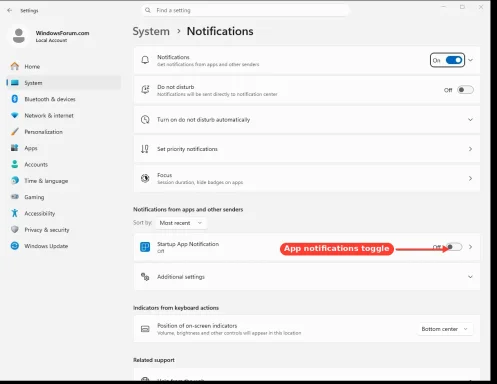The image size is (497, 384).
Task: Click the Home house icon
Action: click(15, 66)
